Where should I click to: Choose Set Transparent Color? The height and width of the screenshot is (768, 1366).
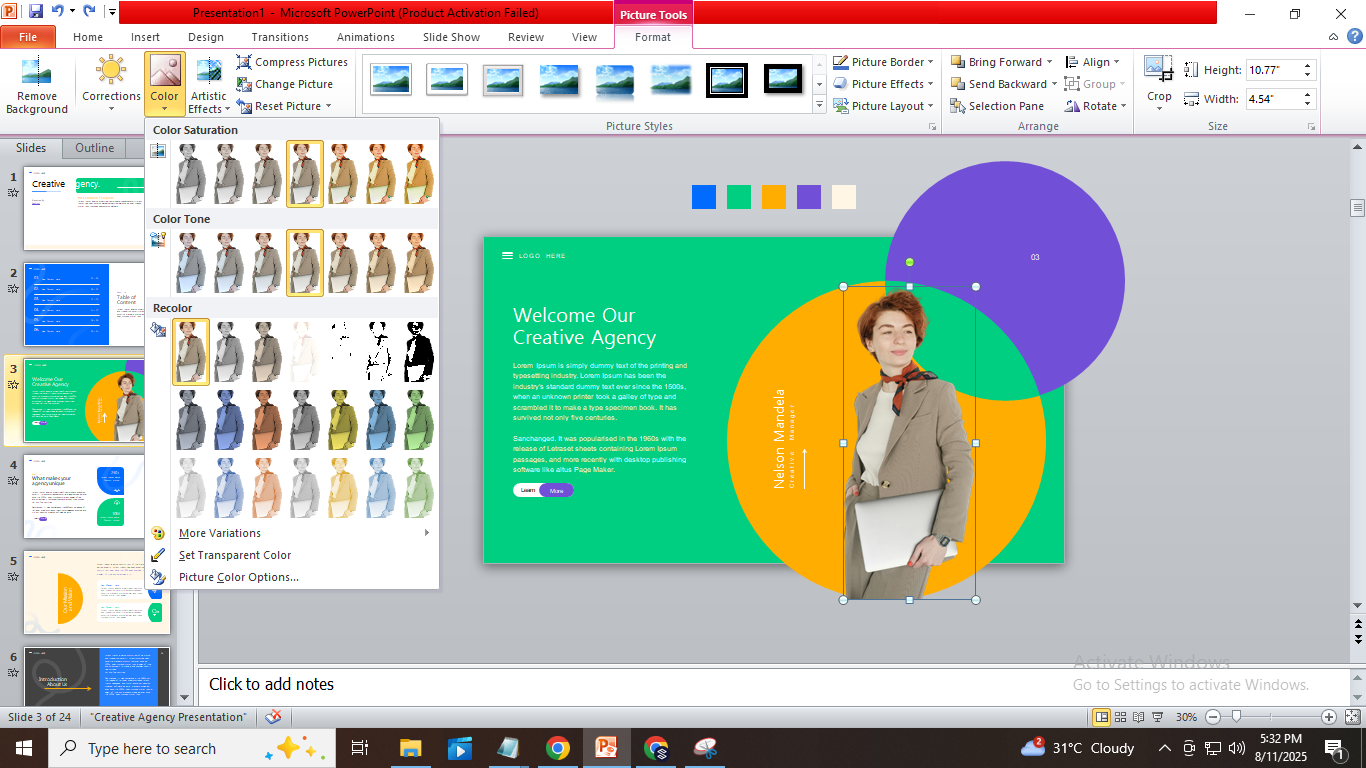point(235,555)
